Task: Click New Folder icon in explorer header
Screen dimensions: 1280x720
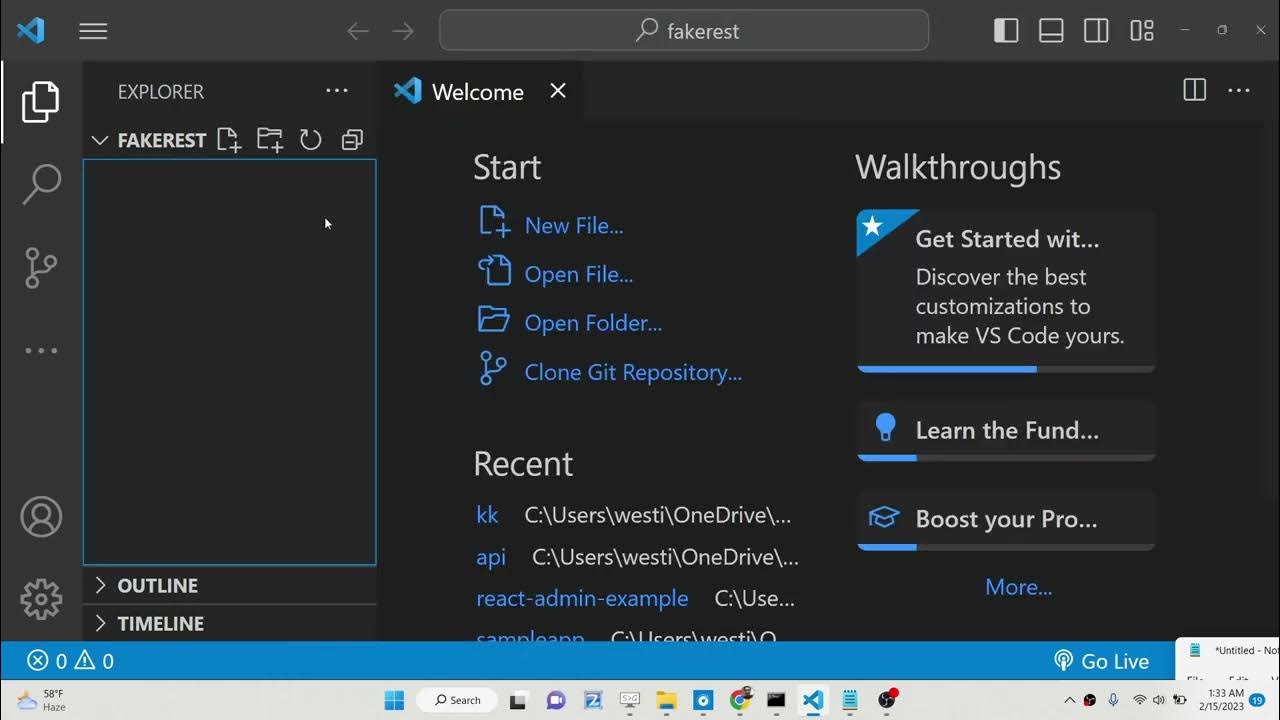Action: coord(270,140)
